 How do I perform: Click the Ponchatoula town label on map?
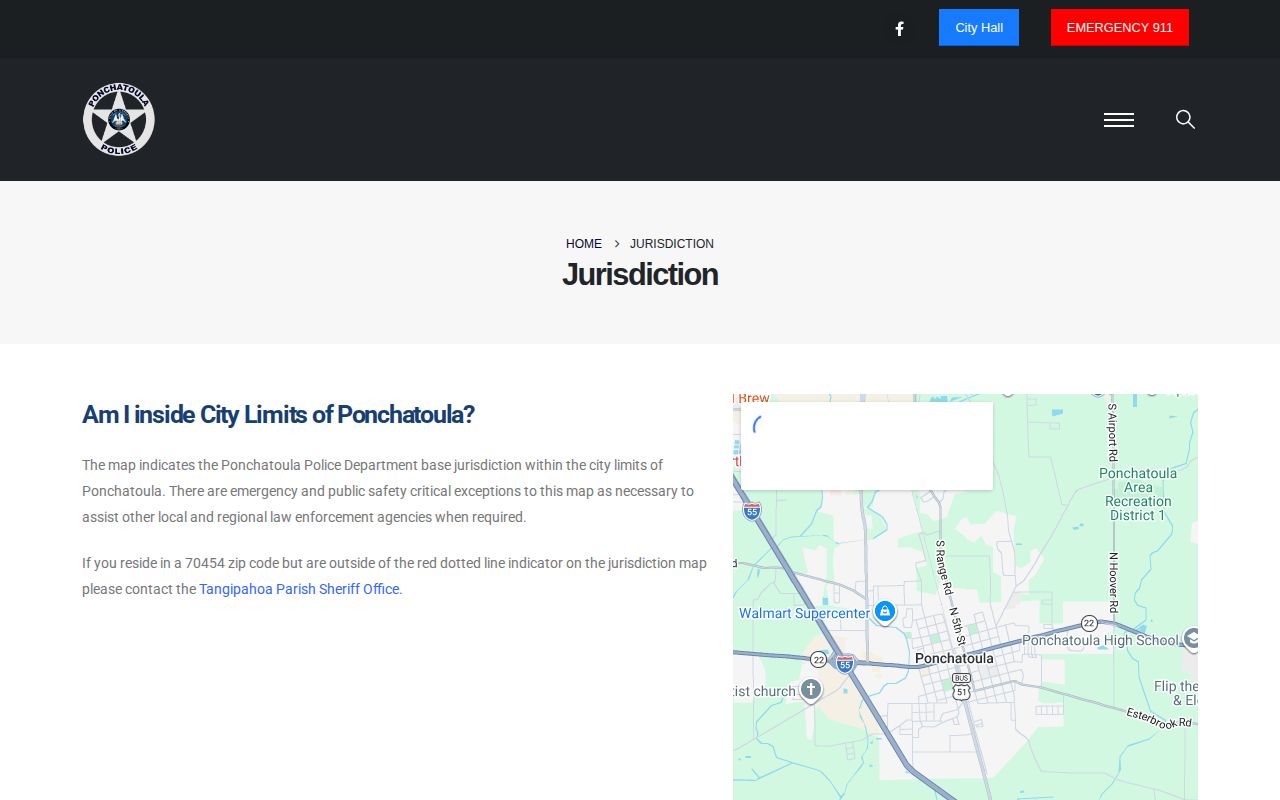point(954,658)
